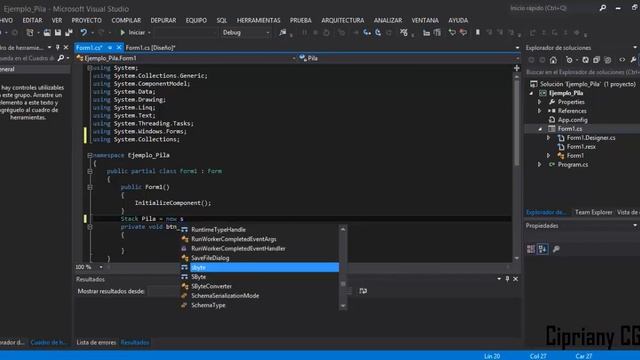Select App.config in Solution Explorer
The image size is (640, 360).
coord(573,120)
